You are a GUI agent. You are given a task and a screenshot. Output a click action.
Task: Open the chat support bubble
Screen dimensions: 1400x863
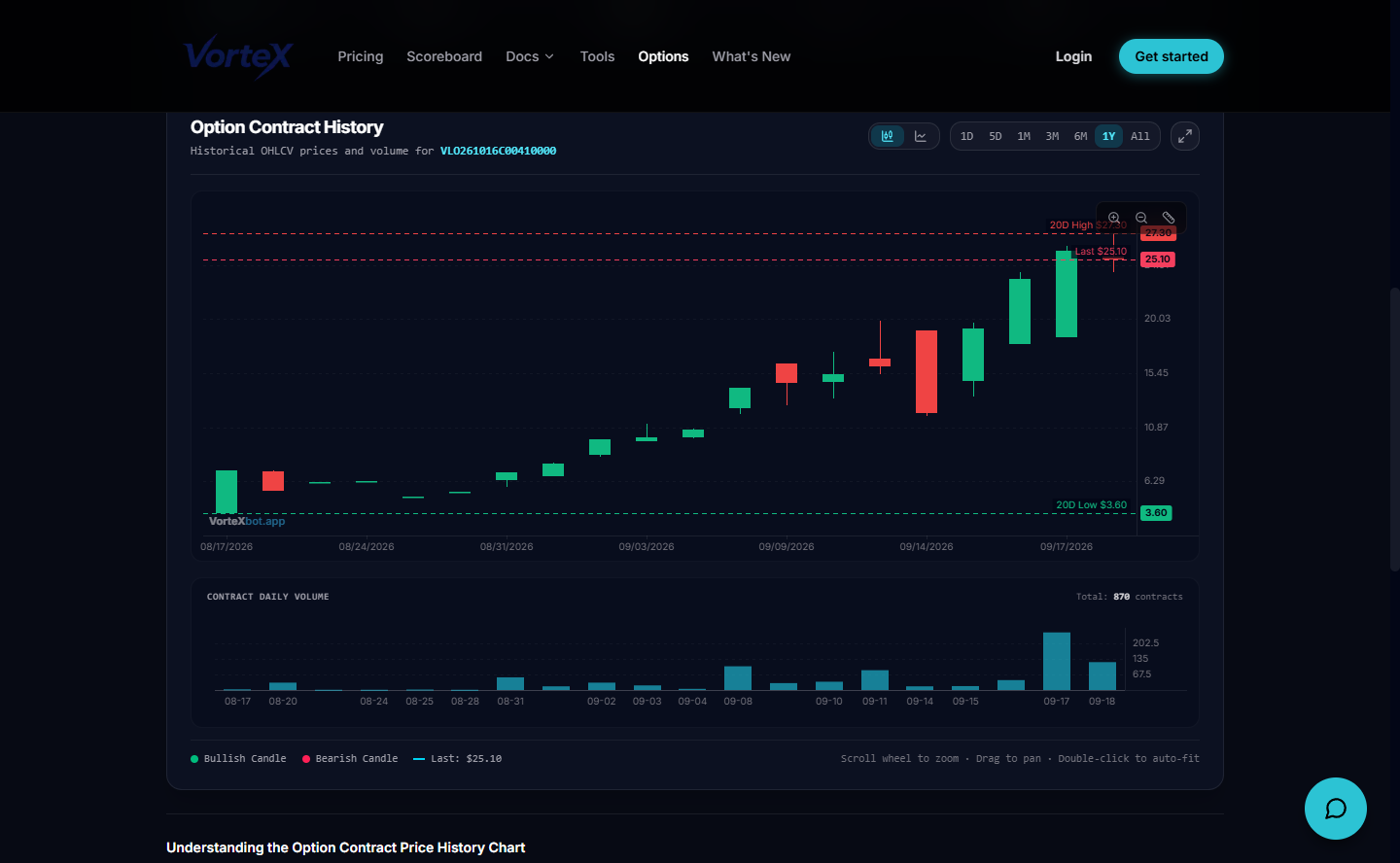click(1336, 809)
